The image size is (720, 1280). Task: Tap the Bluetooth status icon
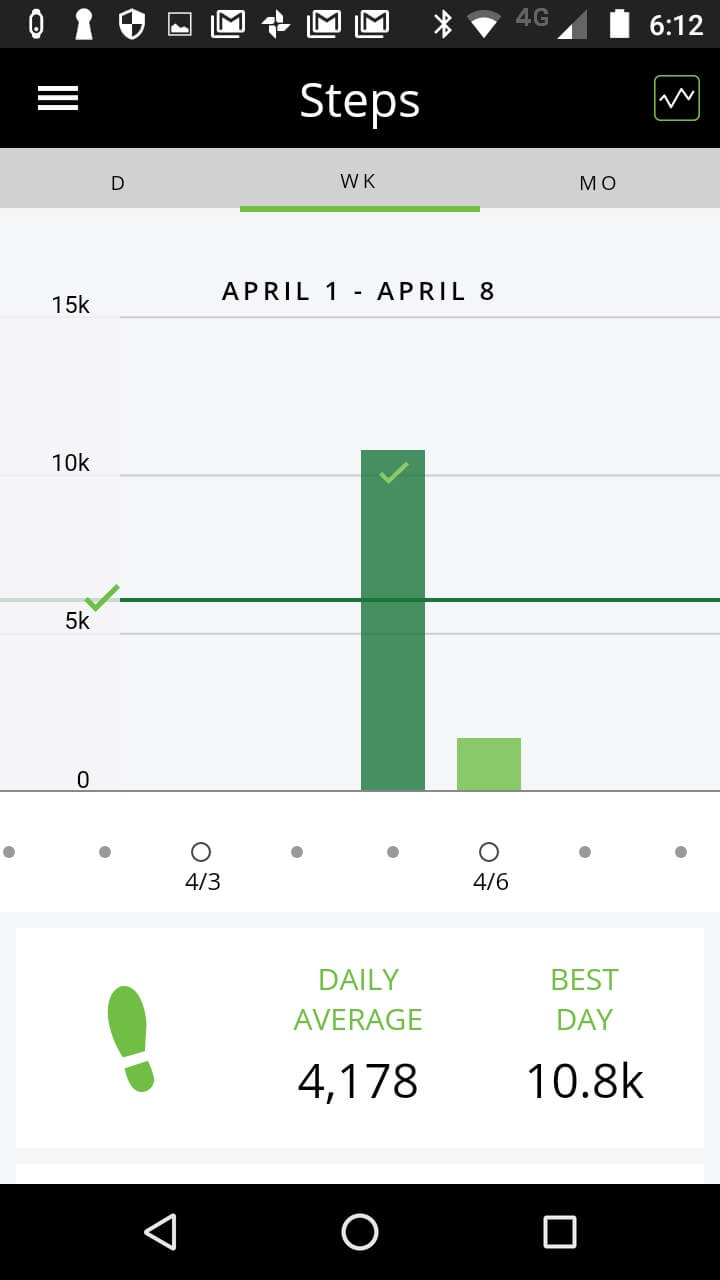coord(442,24)
